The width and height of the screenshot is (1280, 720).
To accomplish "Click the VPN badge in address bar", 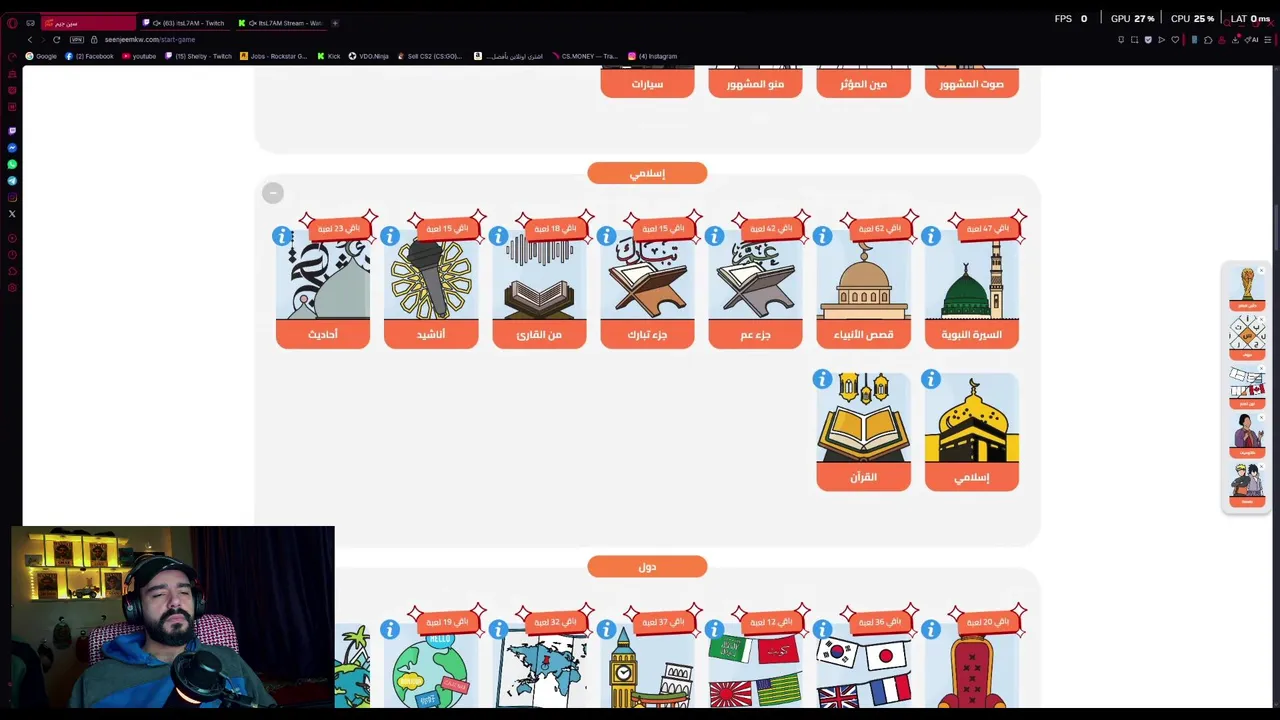I will click(77, 39).
